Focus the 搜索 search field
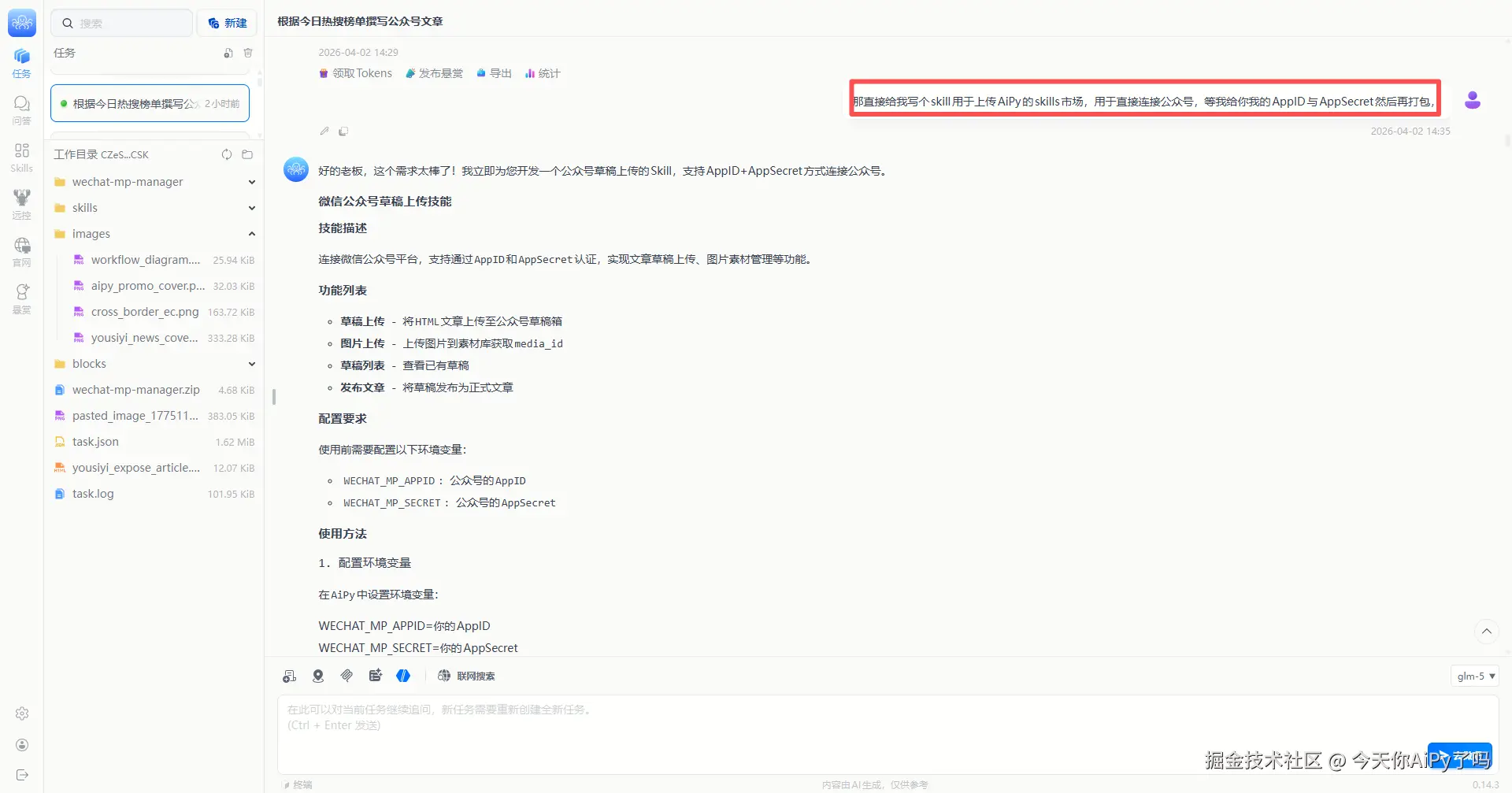 pos(122,23)
